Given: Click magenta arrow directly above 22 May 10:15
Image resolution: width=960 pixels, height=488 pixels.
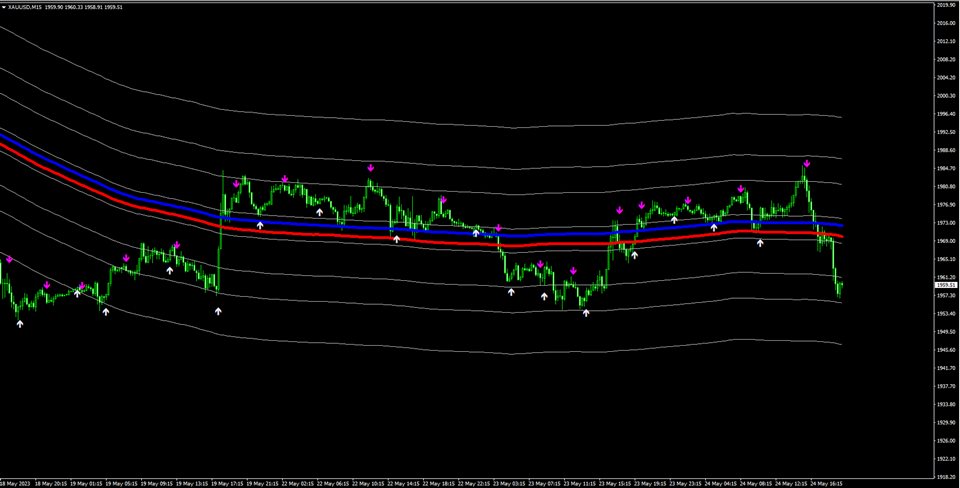Looking at the screenshot, I should (x=370, y=168).
